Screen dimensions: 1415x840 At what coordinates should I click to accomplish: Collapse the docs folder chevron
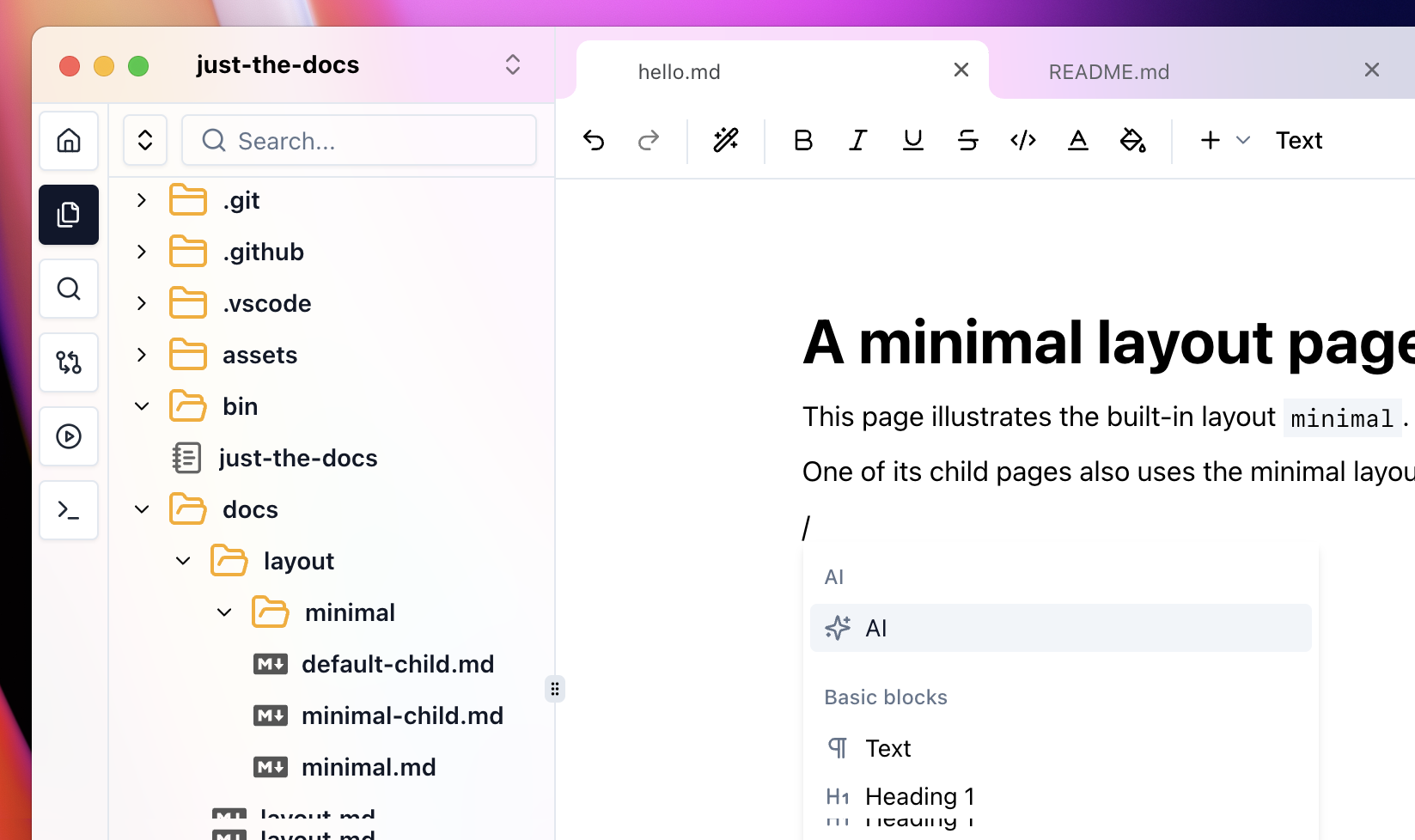coord(142,509)
